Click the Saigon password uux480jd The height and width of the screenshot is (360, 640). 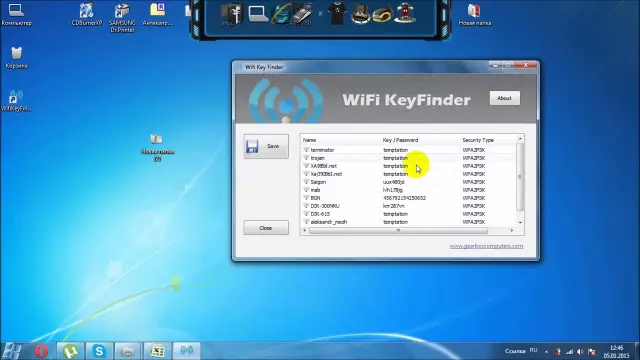[393, 182]
